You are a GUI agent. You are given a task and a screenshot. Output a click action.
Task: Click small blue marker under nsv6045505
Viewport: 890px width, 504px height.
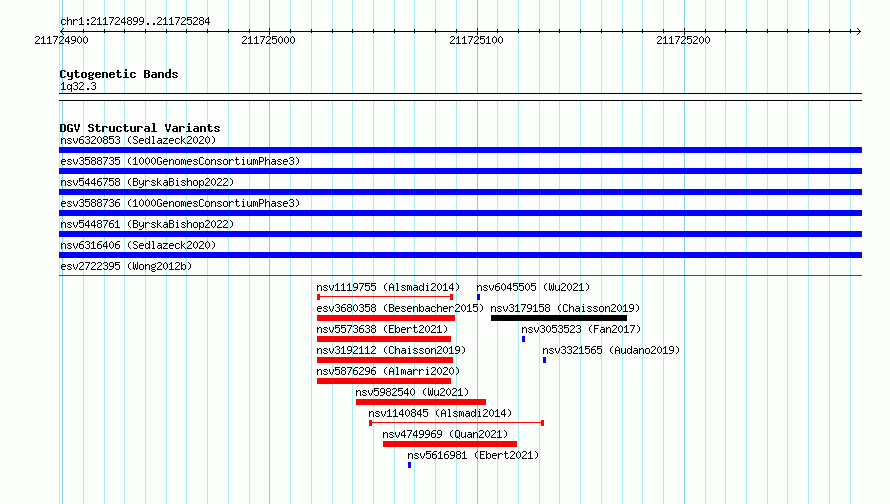[478, 297]
